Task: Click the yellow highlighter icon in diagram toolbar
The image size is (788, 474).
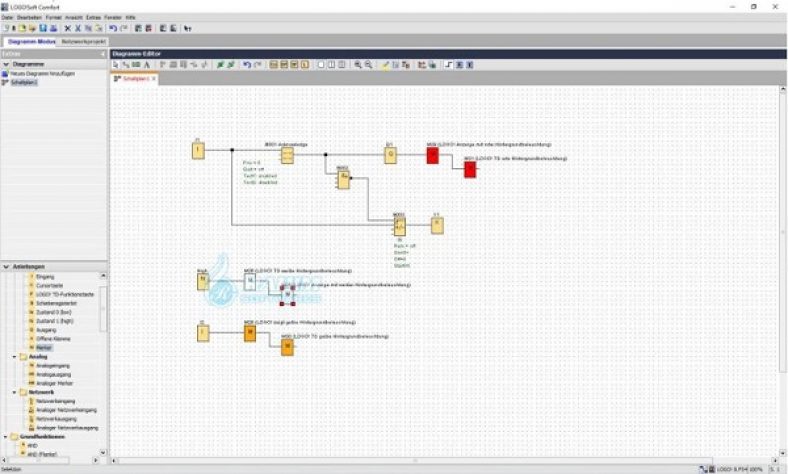Action: point(385,65)
